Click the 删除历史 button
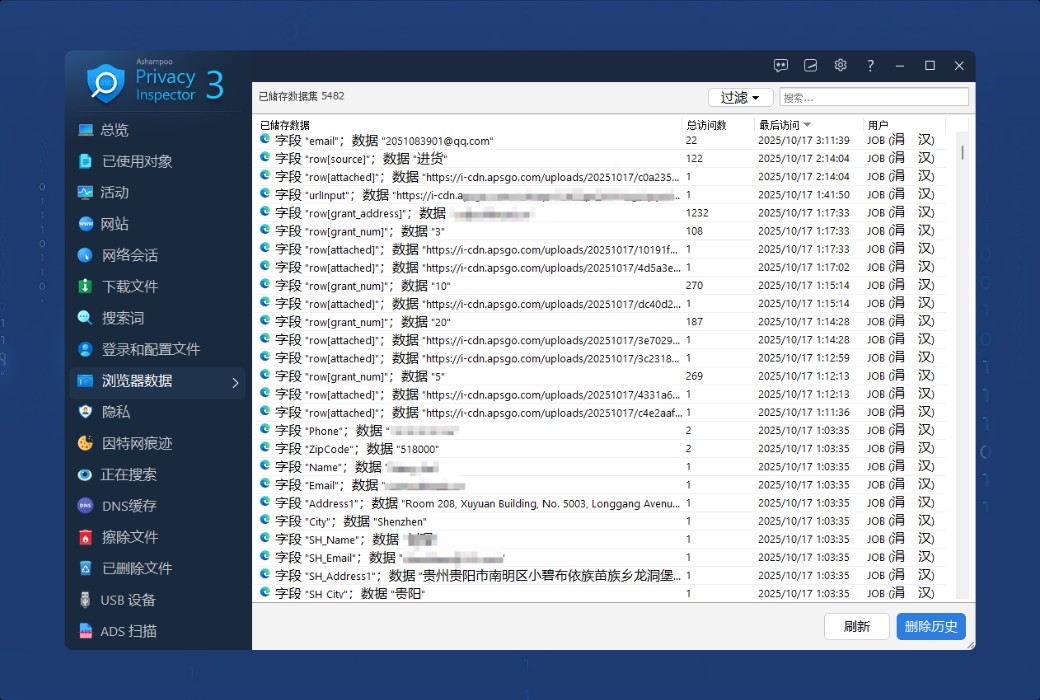1040x700 pixels. click(931, 627)
